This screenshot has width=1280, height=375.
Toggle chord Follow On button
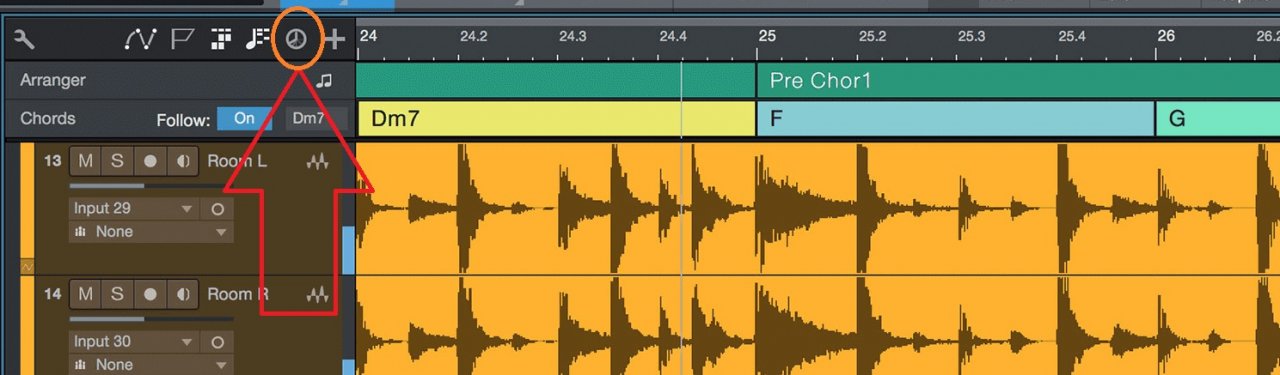click(245, 118)
